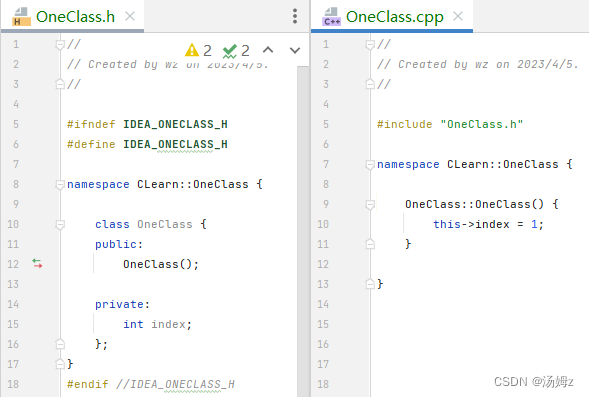Click the 'private:' access specifier

pos(122,304)
